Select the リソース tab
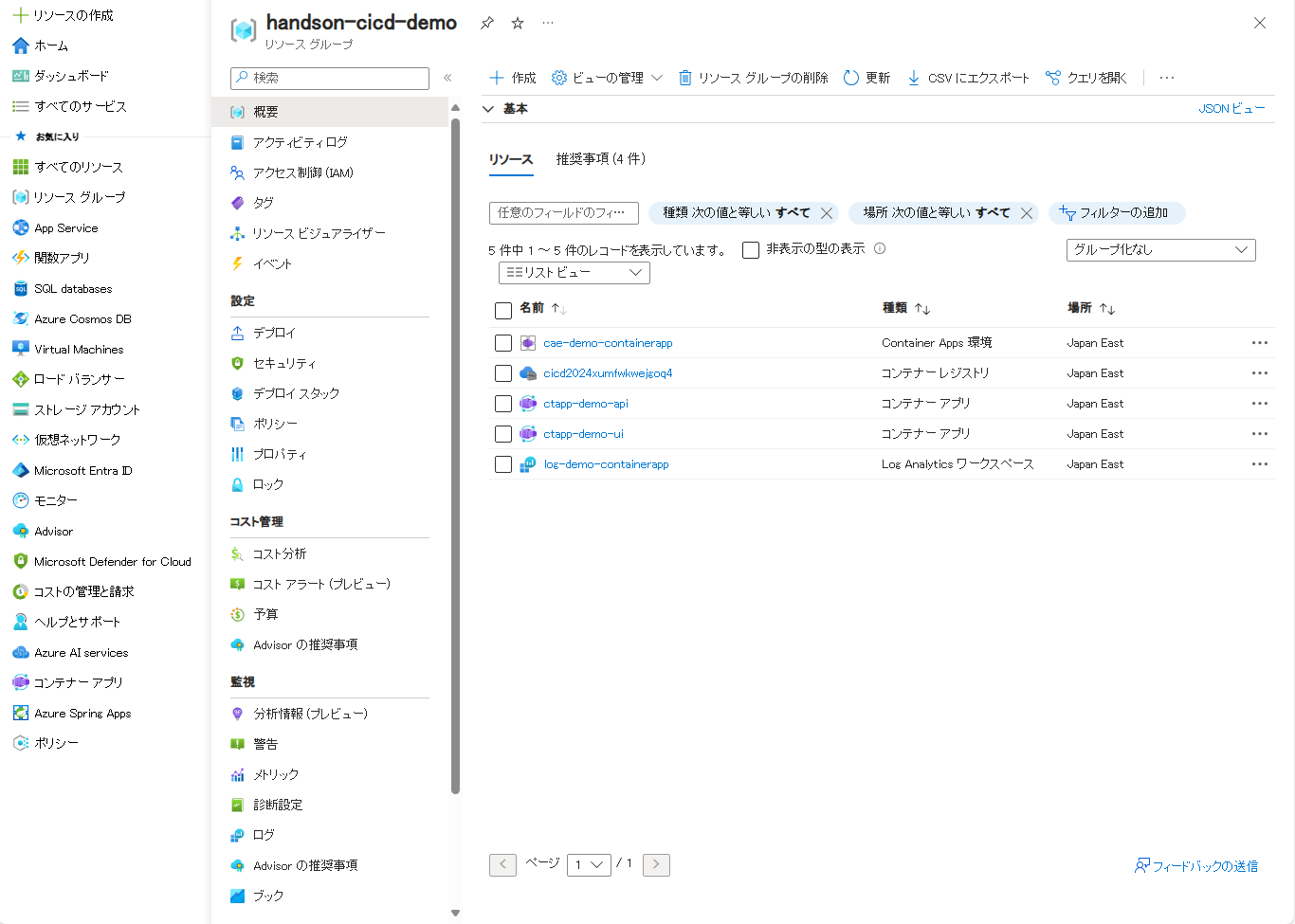The width and height of the screenshot is (1295, 924). [511, 159]
